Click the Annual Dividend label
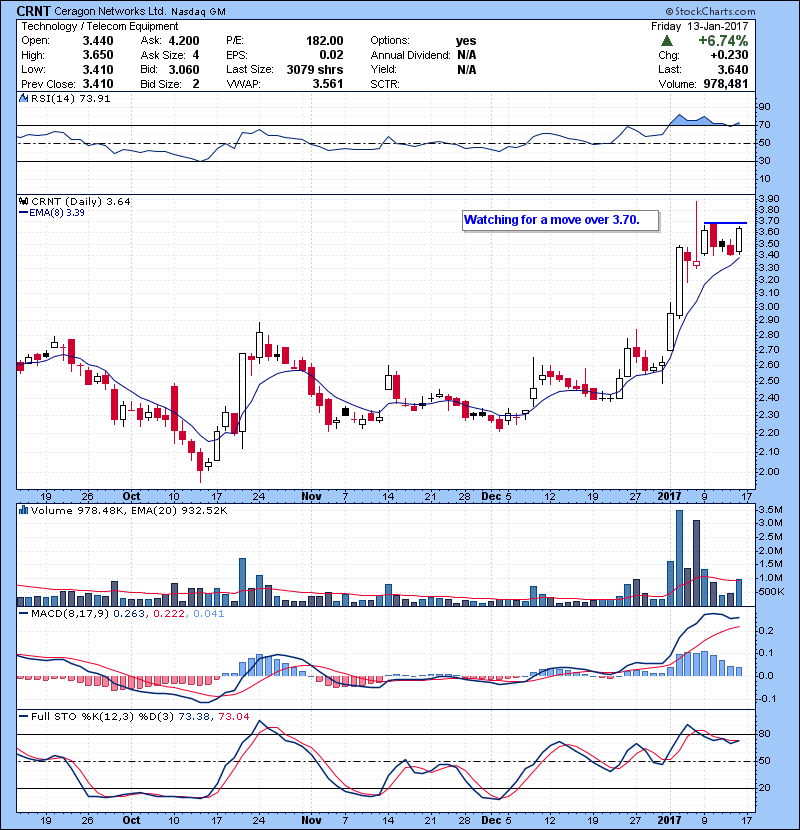Image resolution: width=800 pixels, height=830 pixels. tap(410, 55)
